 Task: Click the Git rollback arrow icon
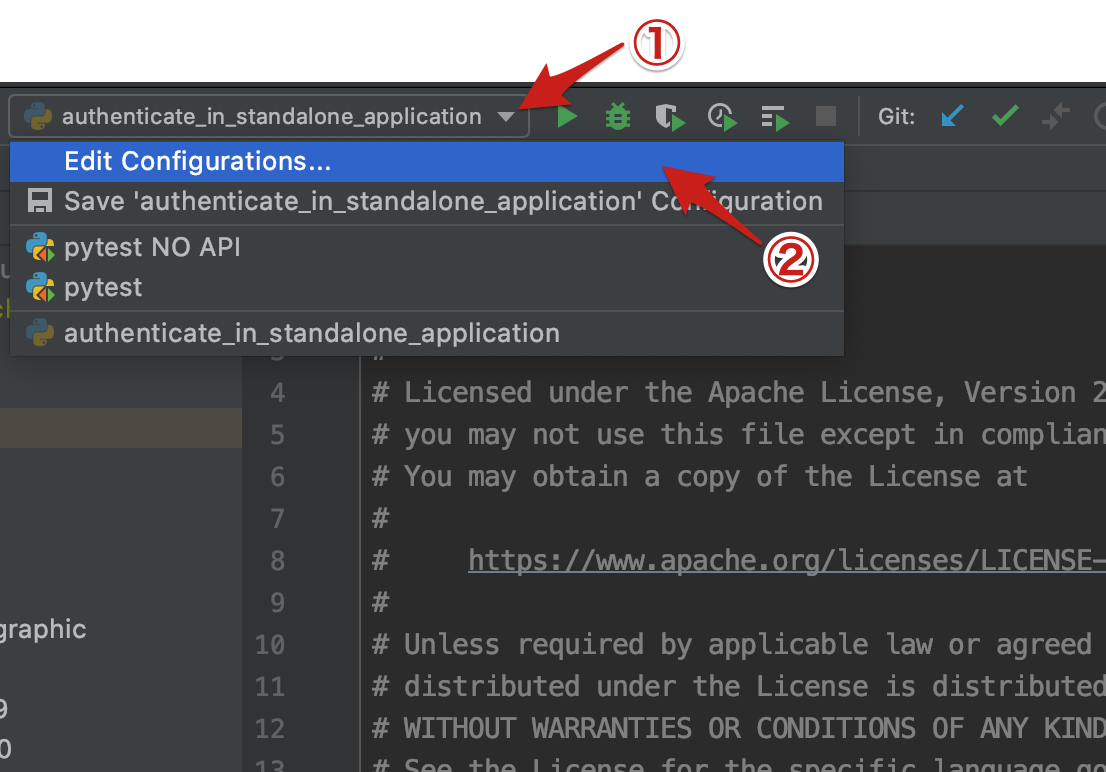1055,116
